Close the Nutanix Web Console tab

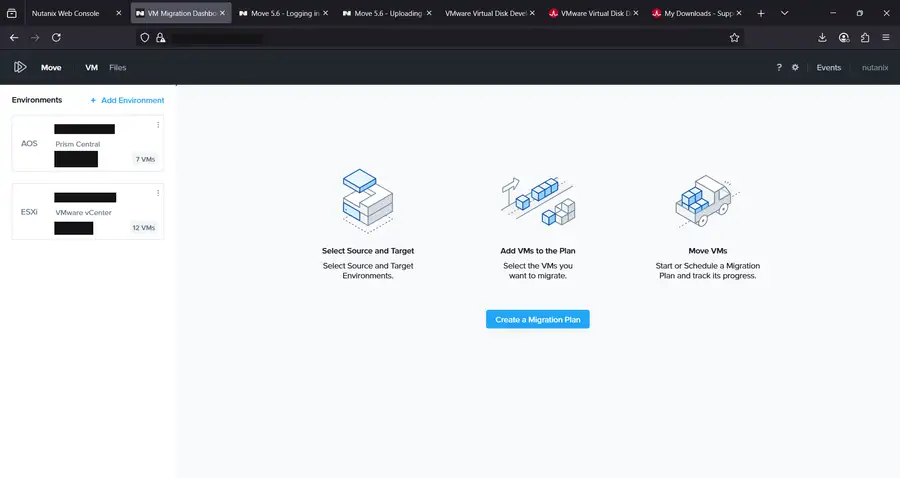[119, 13]
